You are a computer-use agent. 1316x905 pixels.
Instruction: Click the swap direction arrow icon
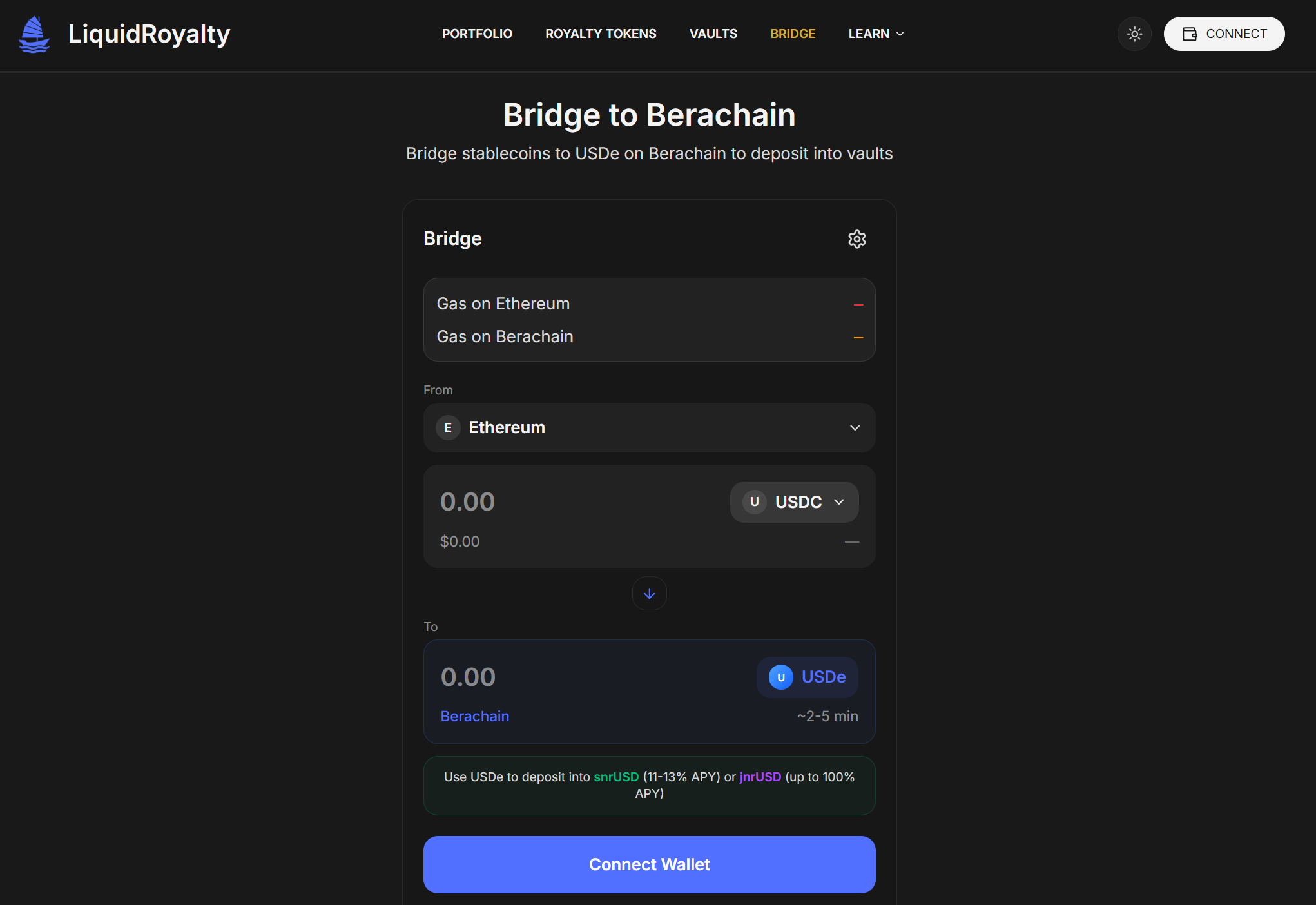point(649,594)
